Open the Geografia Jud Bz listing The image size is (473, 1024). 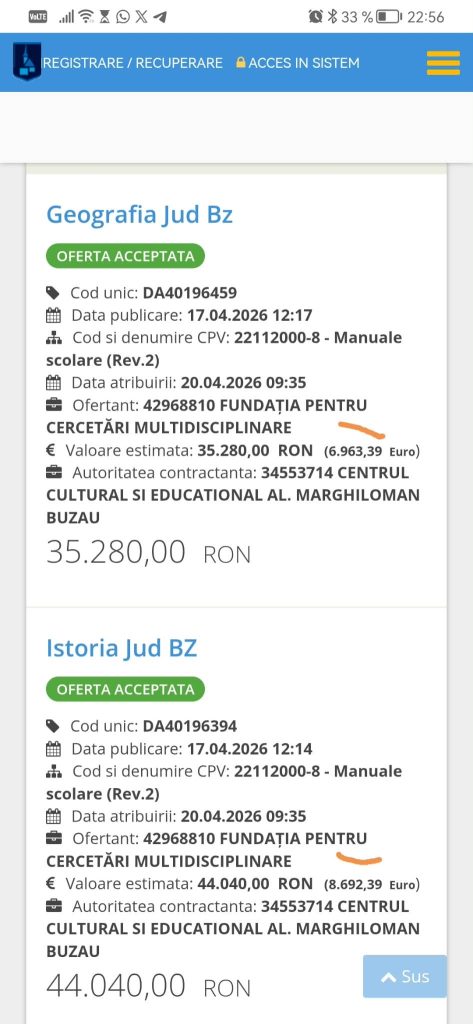coord(139,214)
